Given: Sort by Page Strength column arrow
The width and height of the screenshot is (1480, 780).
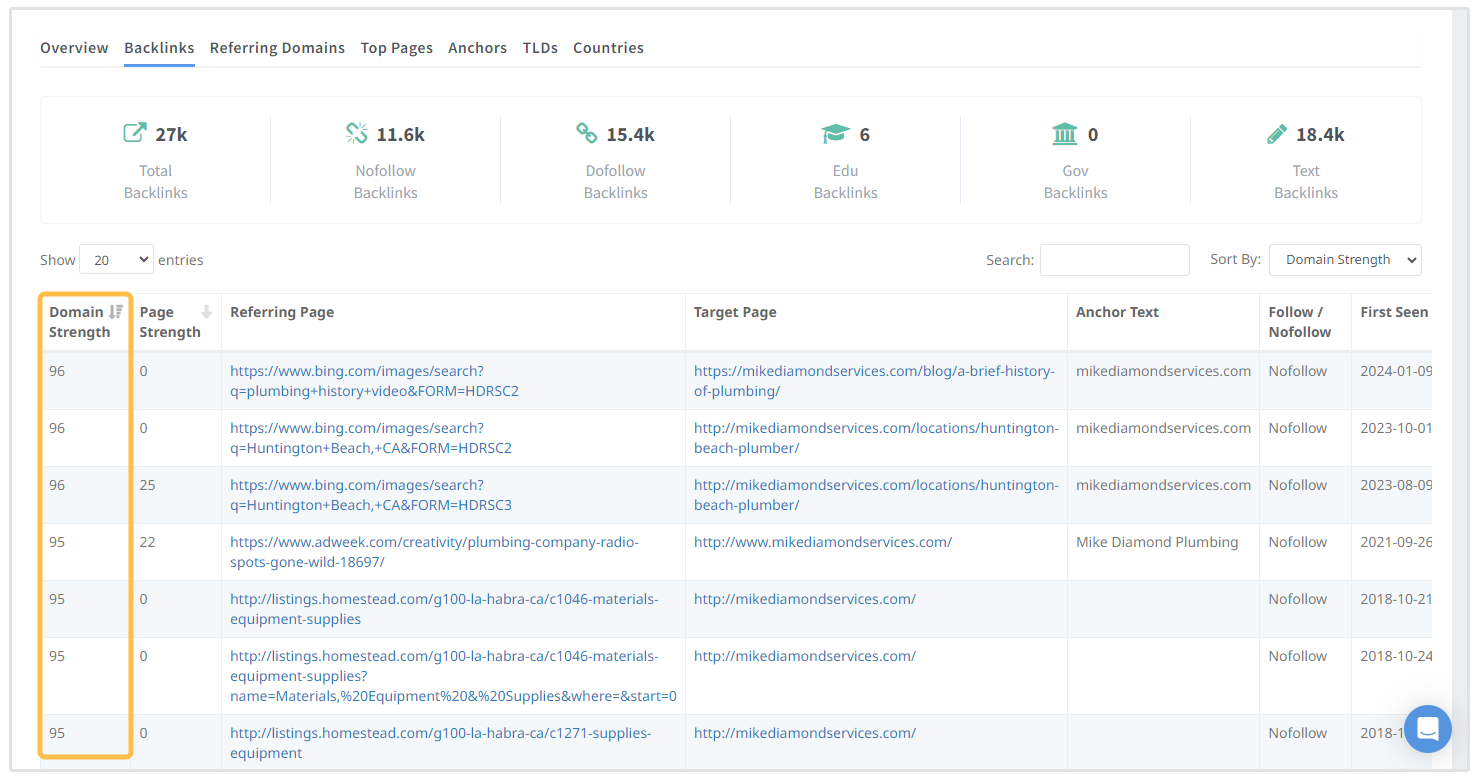Looking at the screenshot, I should click(x=207, y=312).
